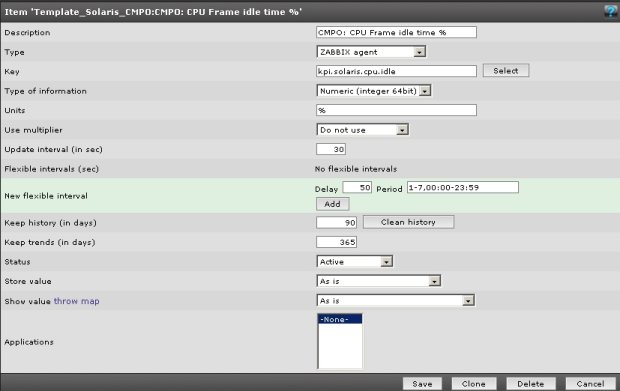Expand the Type of information dropdown
620x391 pixels.
tap(374, 91)
